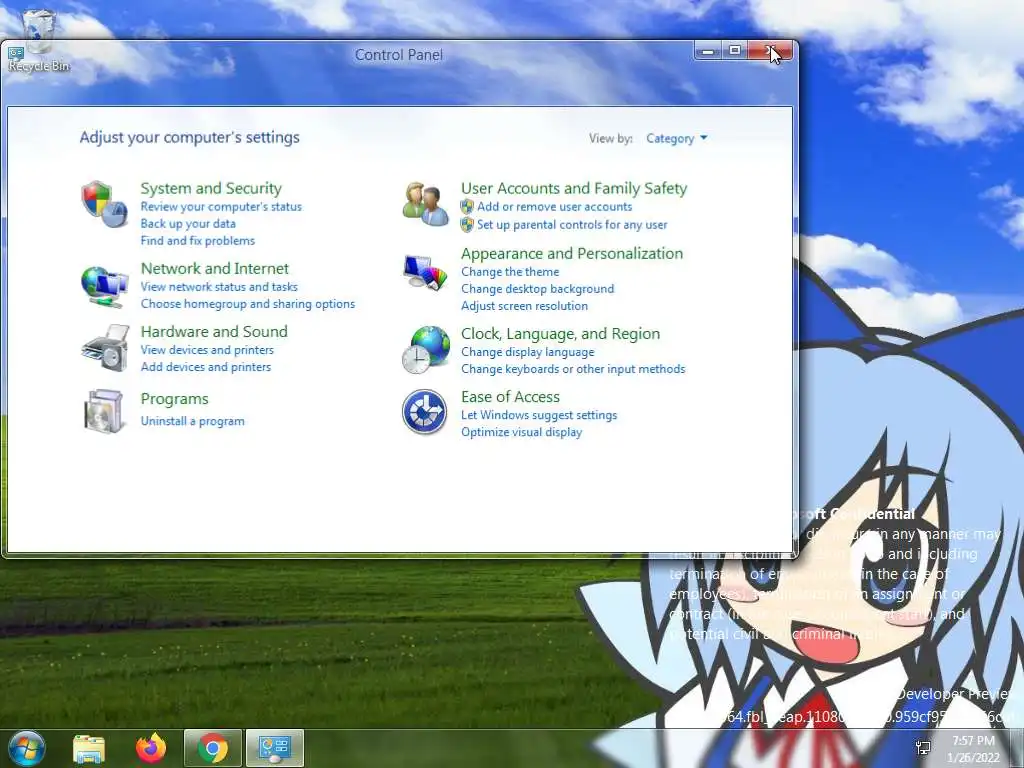
Task: Open User Accounts and Family Safety heading
Action: (x=574, y=188)
